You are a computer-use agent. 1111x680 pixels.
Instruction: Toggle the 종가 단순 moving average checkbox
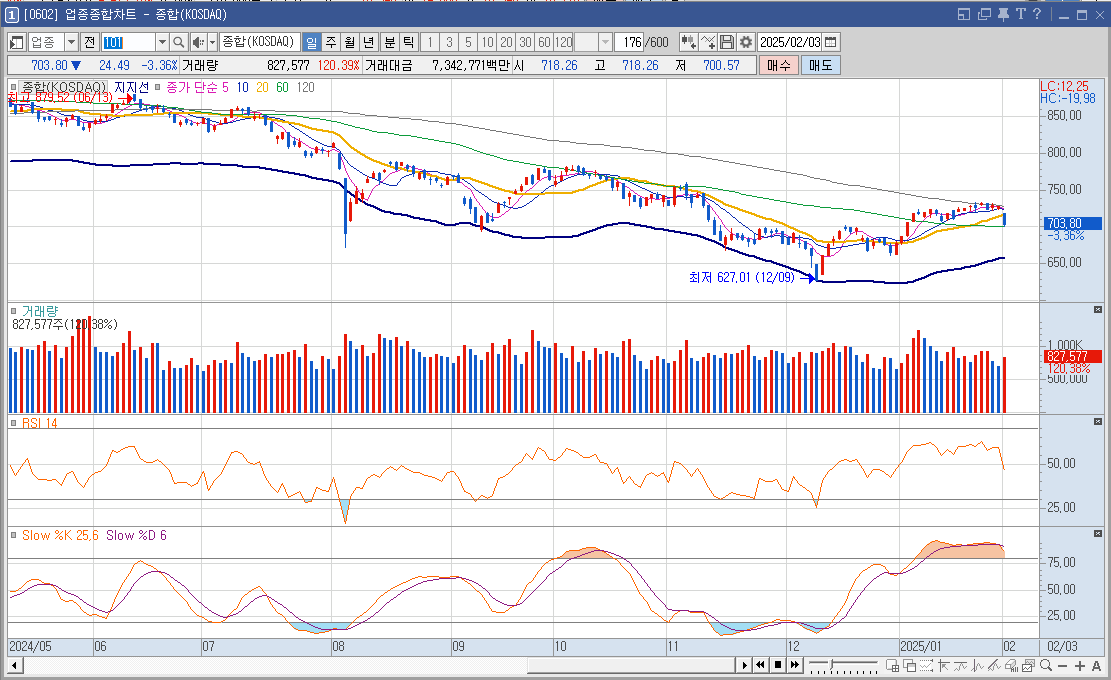(x=157, y=87)
